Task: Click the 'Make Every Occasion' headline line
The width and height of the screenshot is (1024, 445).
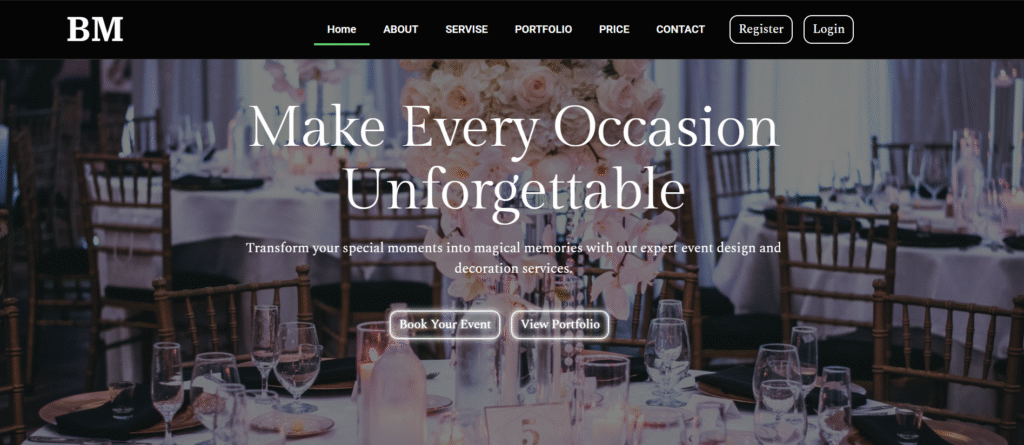Action: [x=513, y=127]
